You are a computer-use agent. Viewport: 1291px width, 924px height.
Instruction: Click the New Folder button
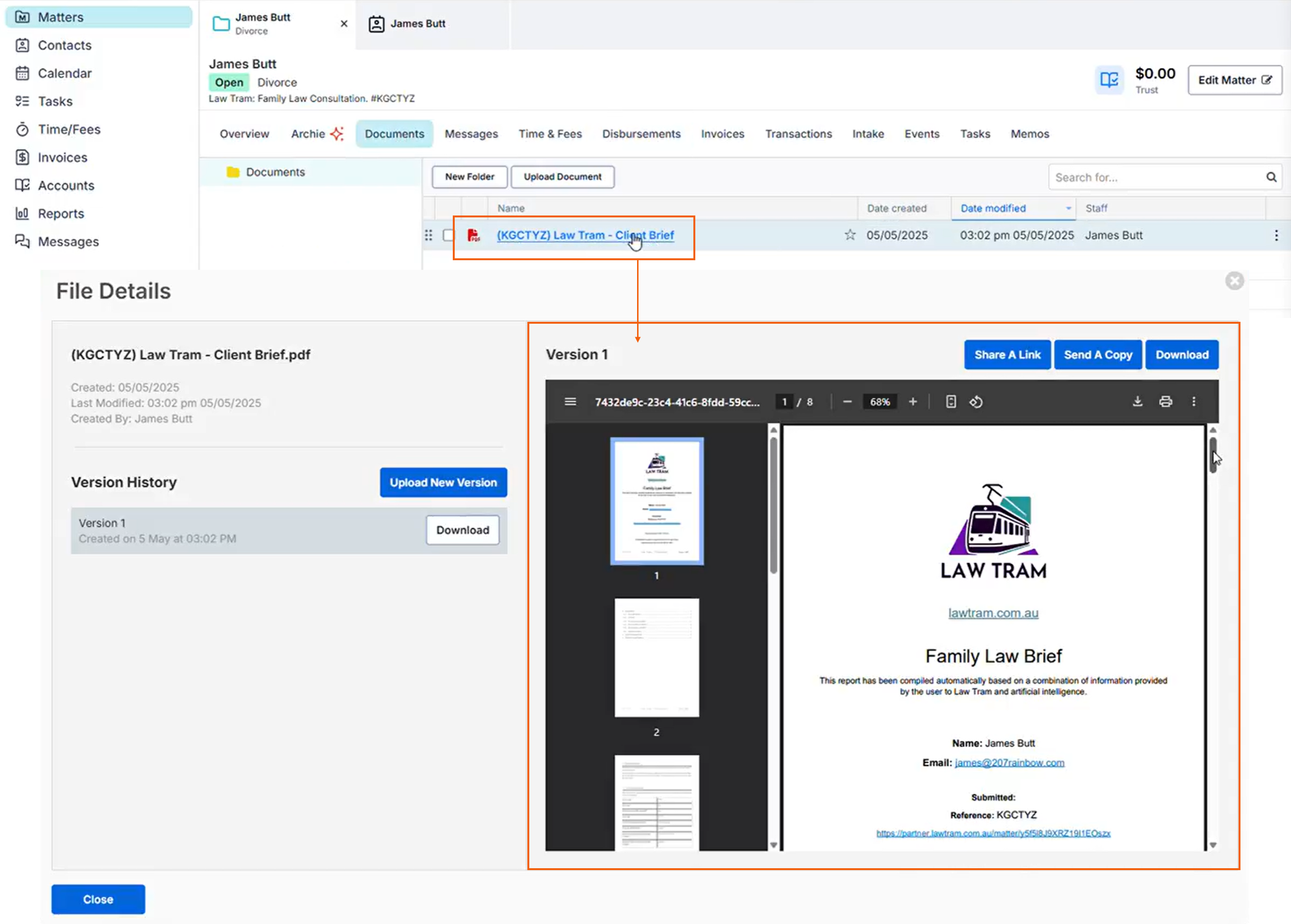(469, 177)
